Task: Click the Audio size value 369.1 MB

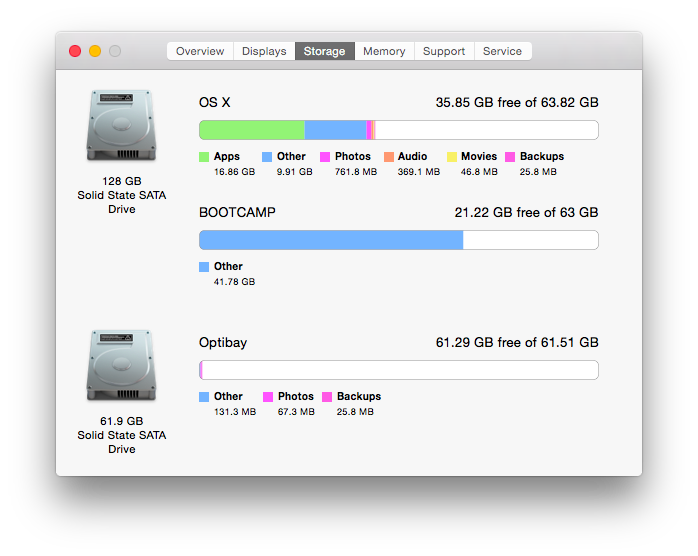Action: pyautogui.click(x=418, y=172)
